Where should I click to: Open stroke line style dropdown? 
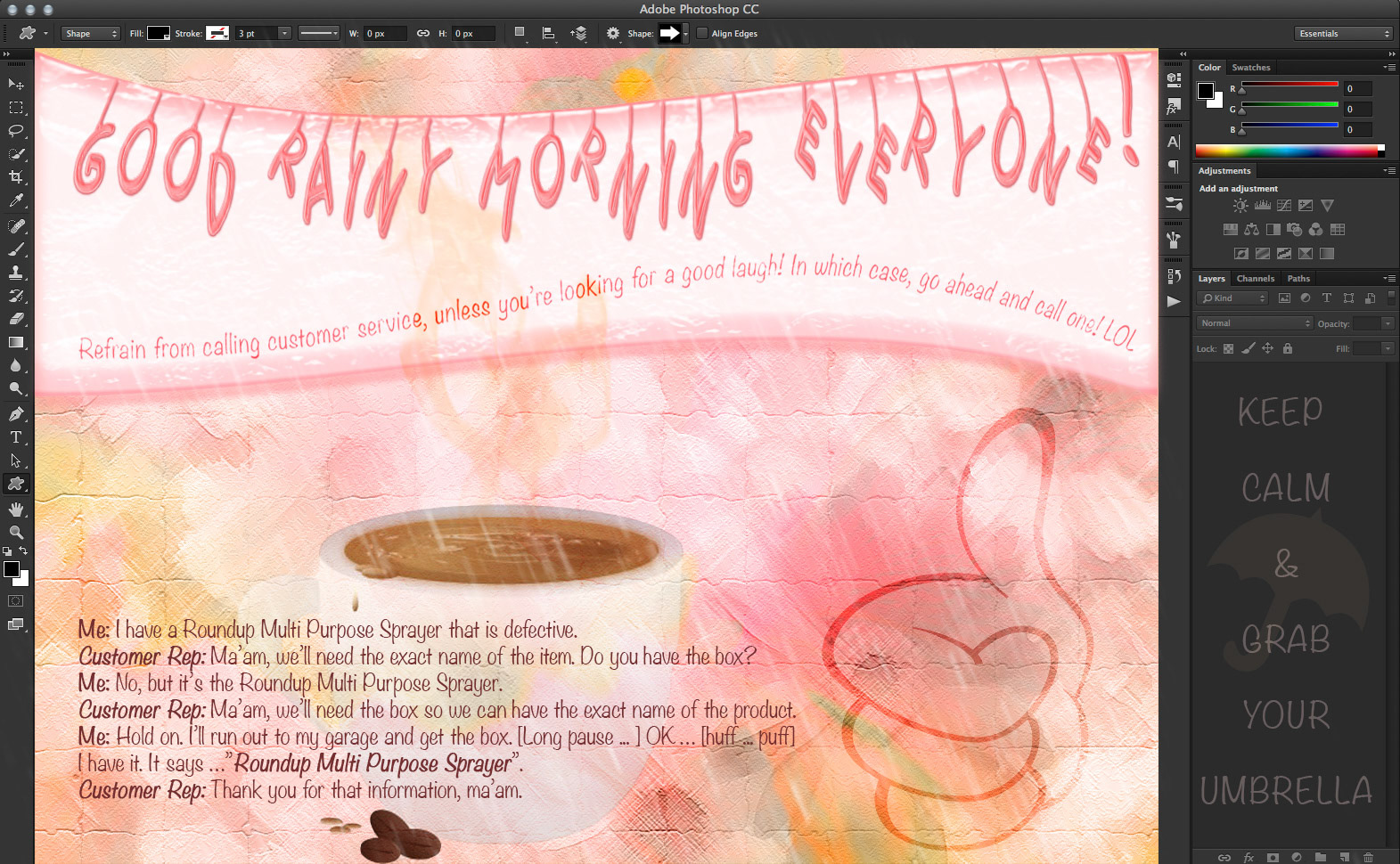[x=318, y=34]
